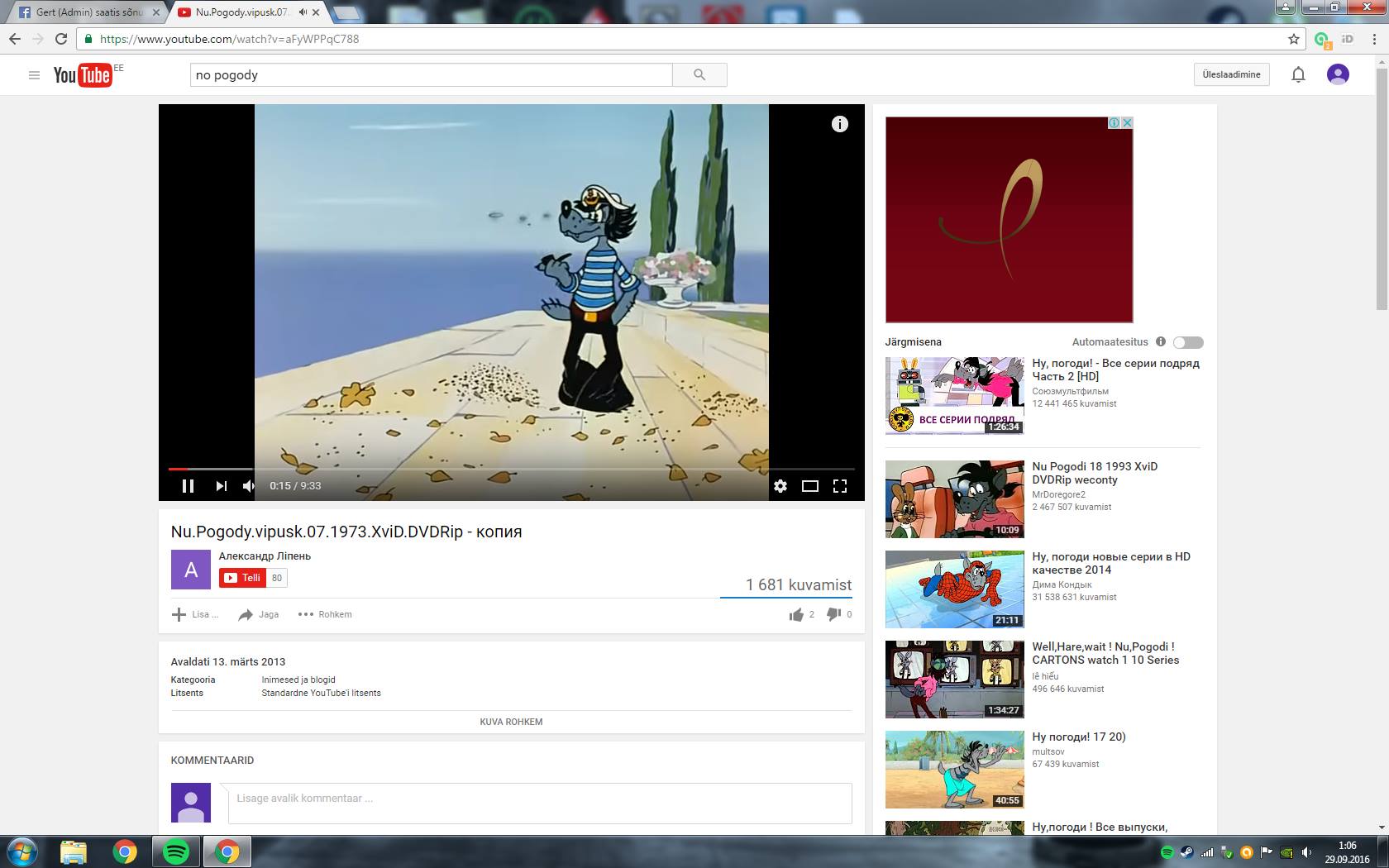Open the Союзмультфильм channel name
Screen dimensions: 1389x868
(x=1070, y=391)
